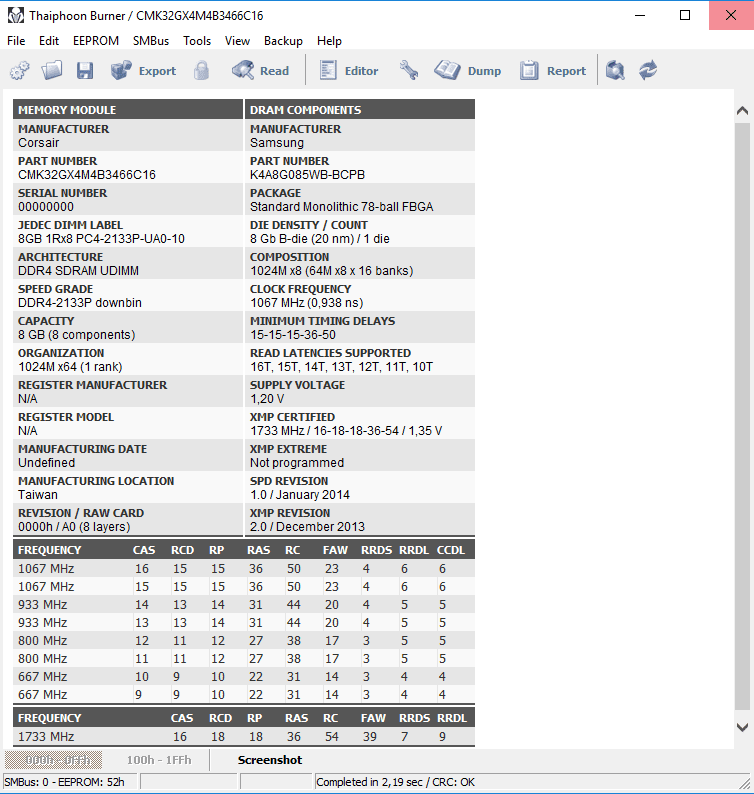The image size is (754, 794).
Task: Show the Report view from toolbar
Action: point(553,70)
